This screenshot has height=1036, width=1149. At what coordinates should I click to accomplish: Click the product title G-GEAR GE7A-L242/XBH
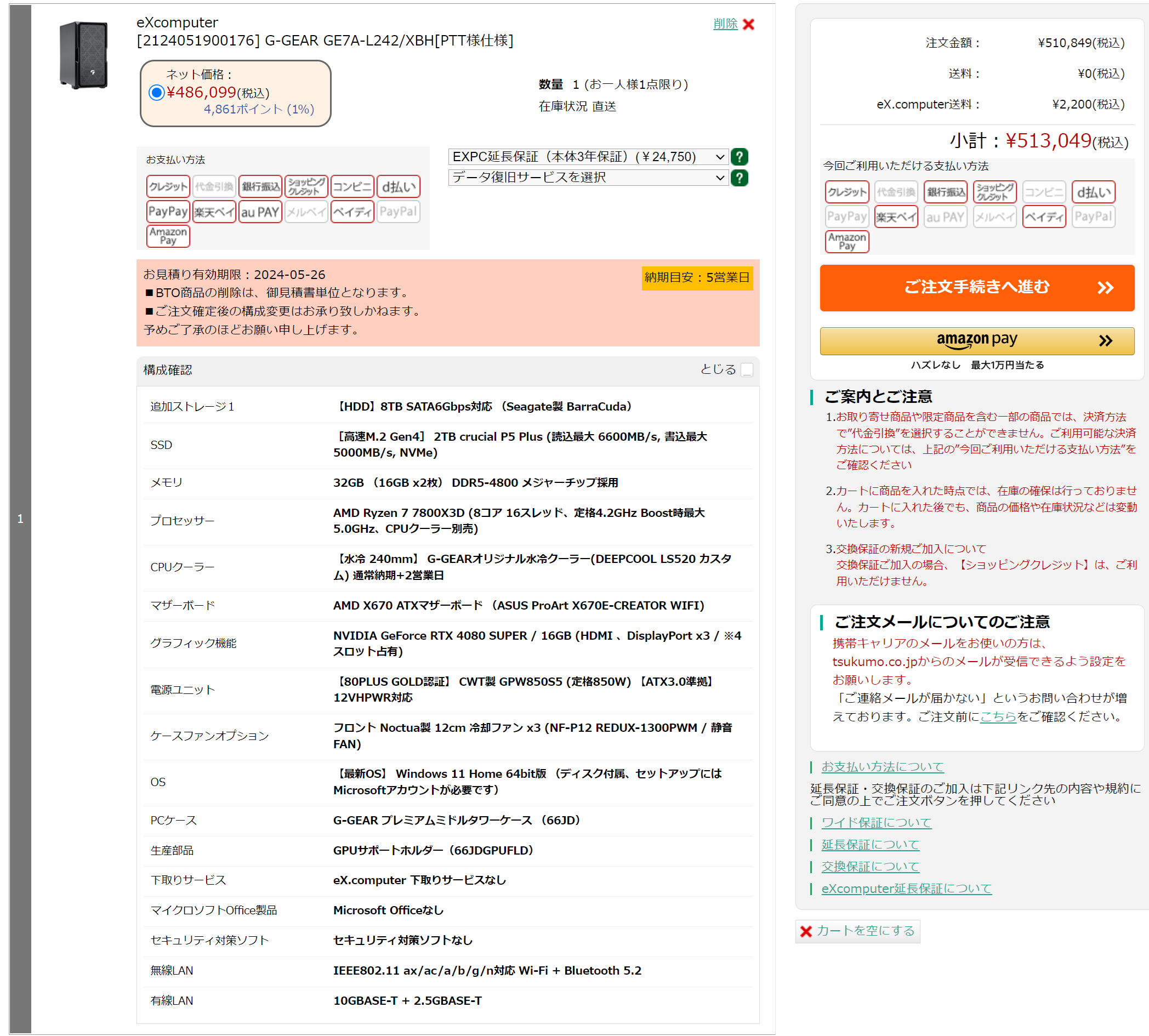pos(325,41)
